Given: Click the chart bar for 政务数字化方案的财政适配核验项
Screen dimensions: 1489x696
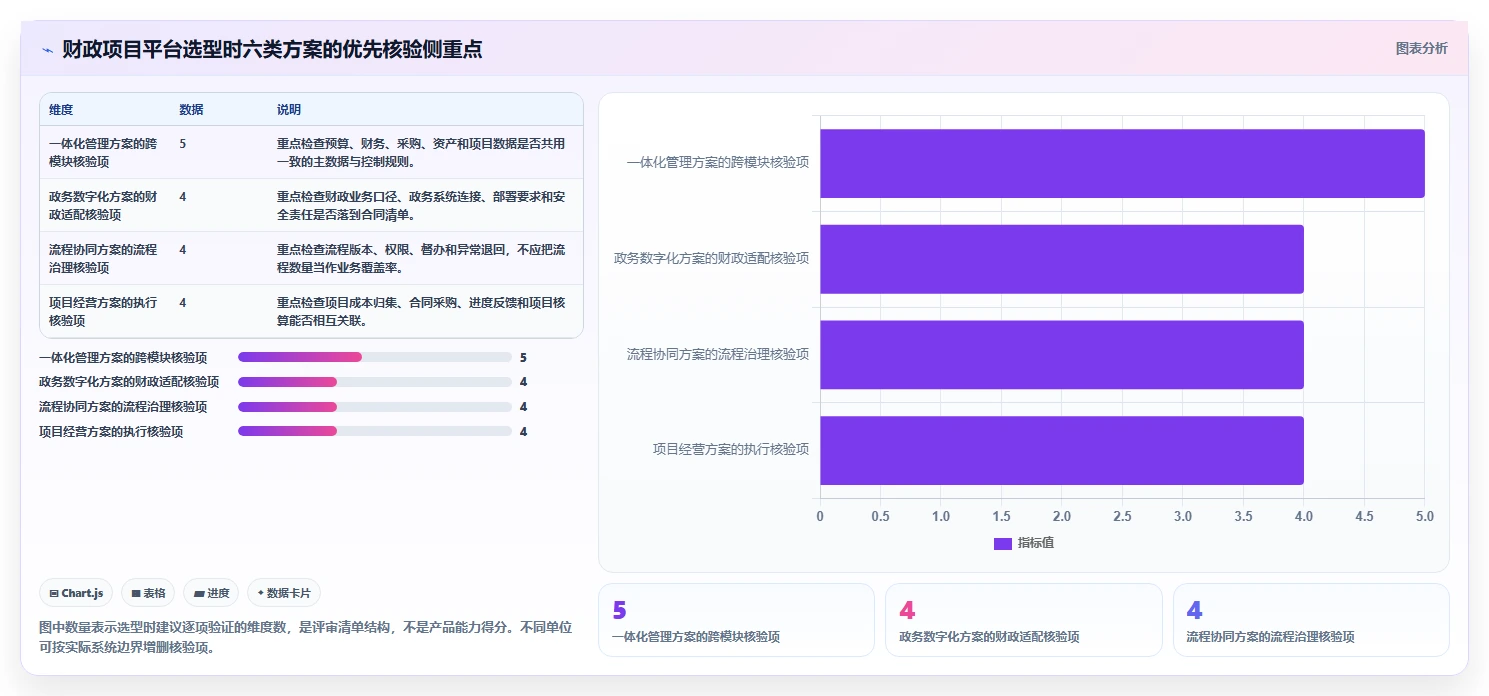Looking at the screenshot, I should (1062, 259).
